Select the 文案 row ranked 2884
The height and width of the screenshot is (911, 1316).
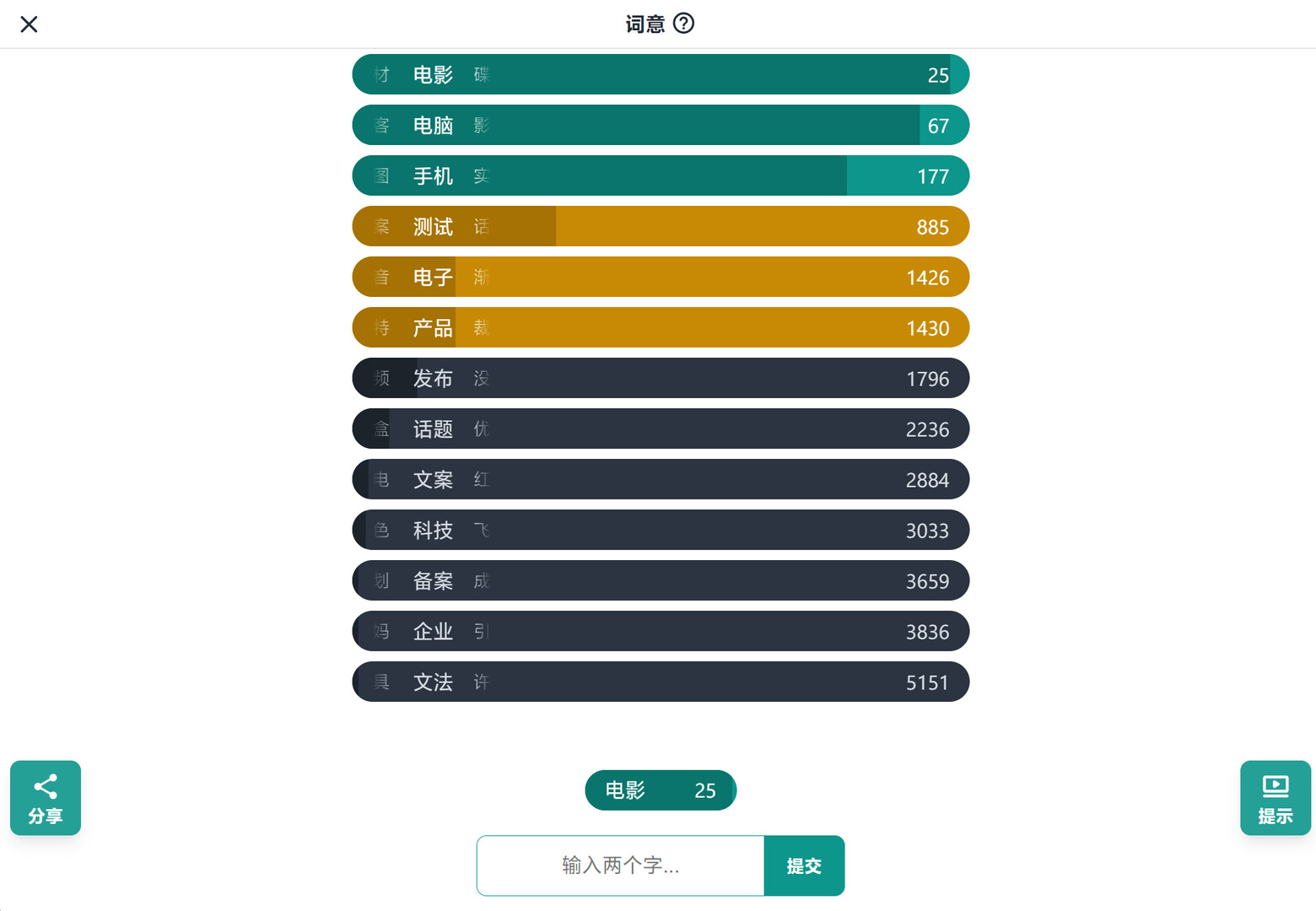pos(661,480)
